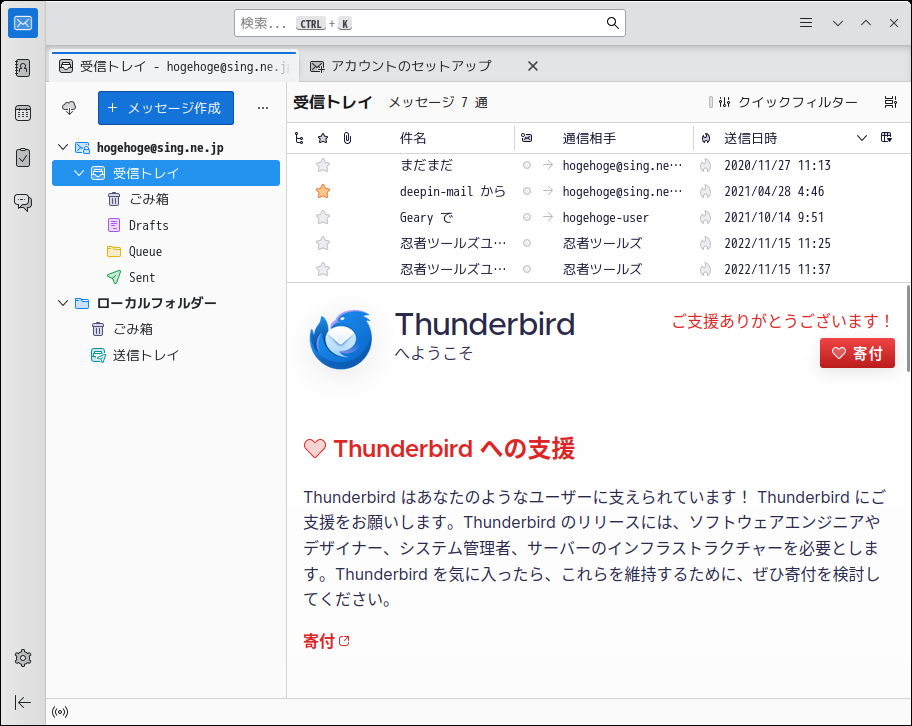The height and width of the screenshot is (726, 912).
Task: Collapse the spaces toolbar
Action: (23, 702)
